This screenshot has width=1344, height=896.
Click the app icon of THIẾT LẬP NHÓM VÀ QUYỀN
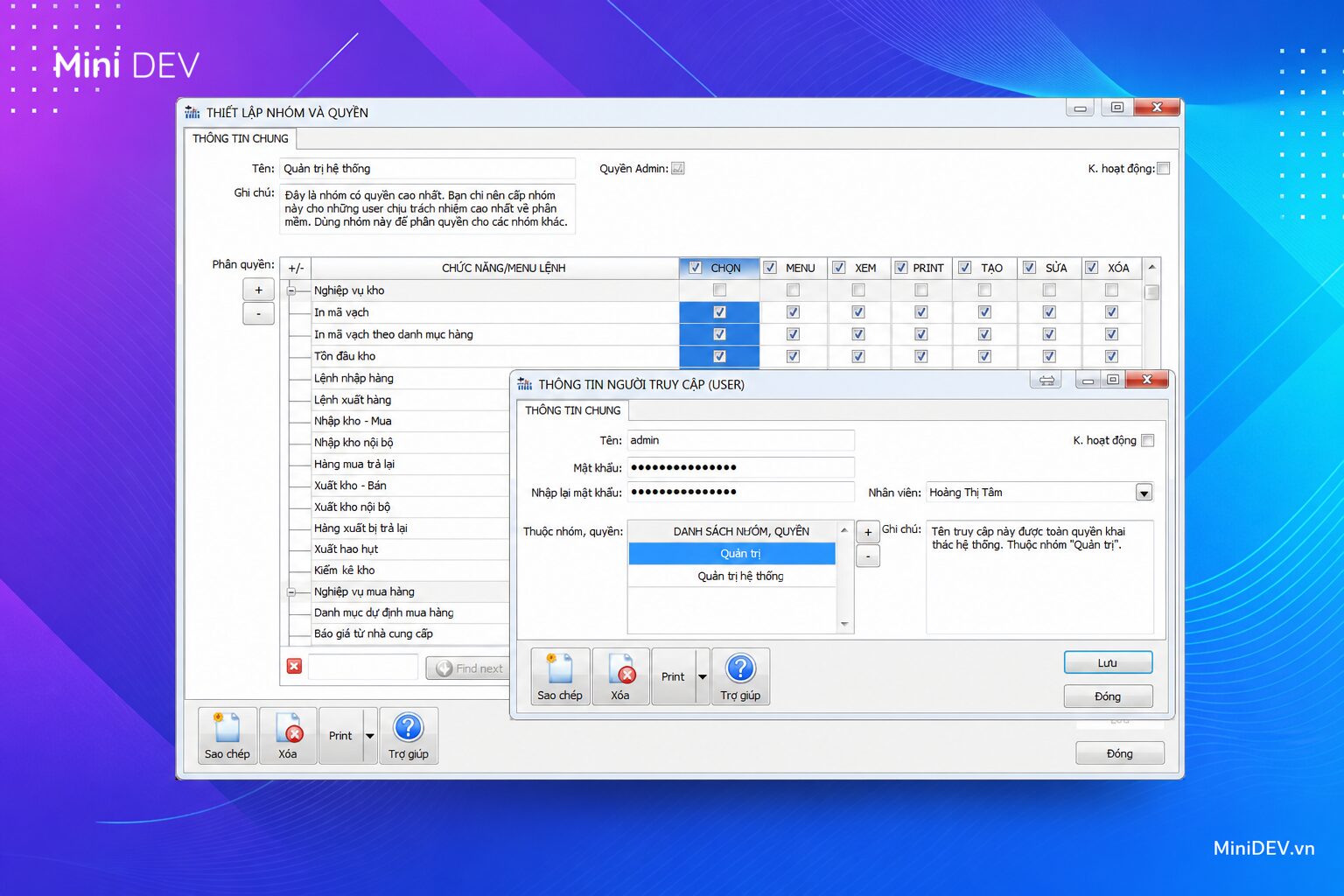click(x=192, y=112)
